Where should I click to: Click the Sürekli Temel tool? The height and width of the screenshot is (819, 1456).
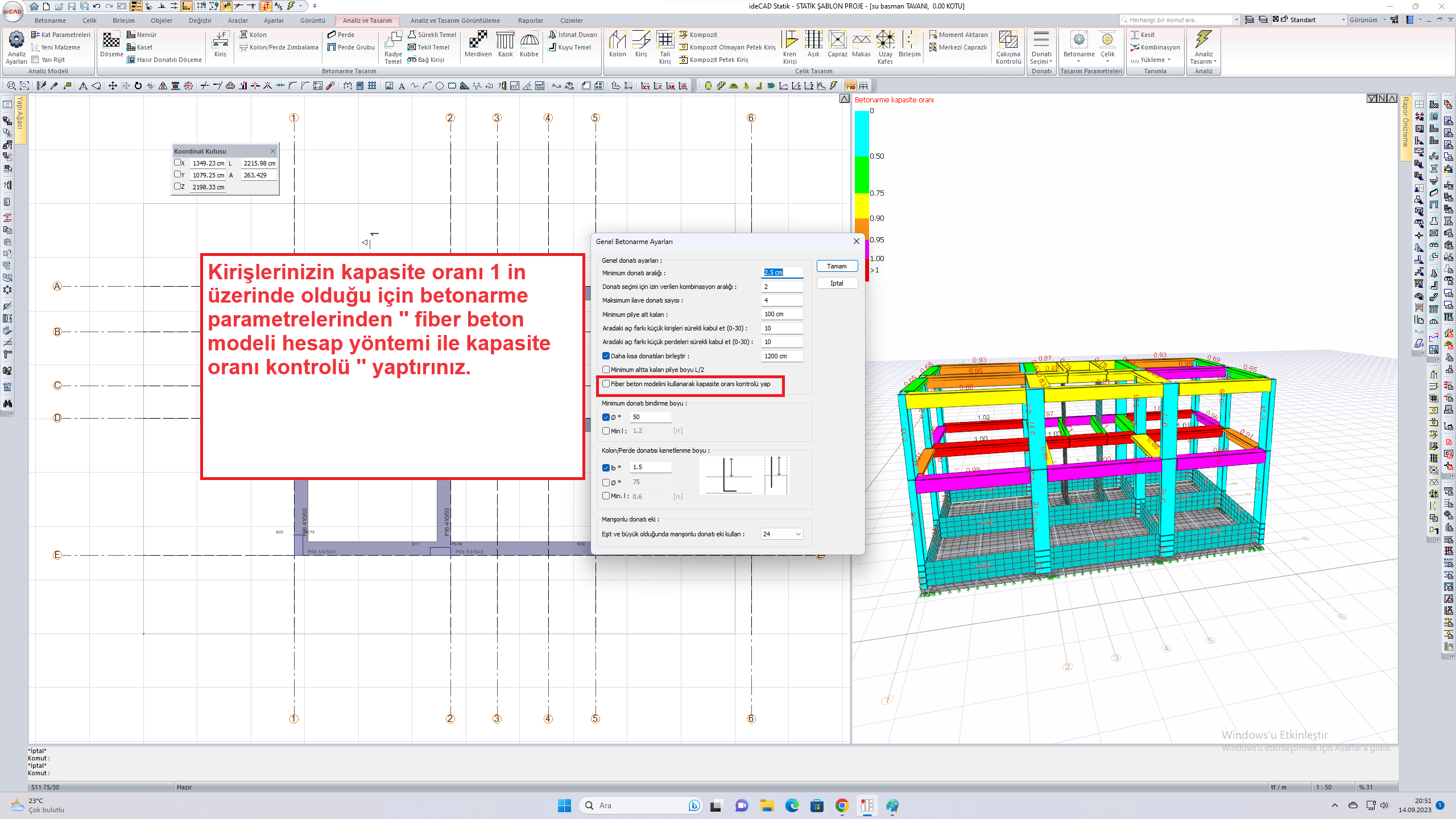[x=432, y=35]
